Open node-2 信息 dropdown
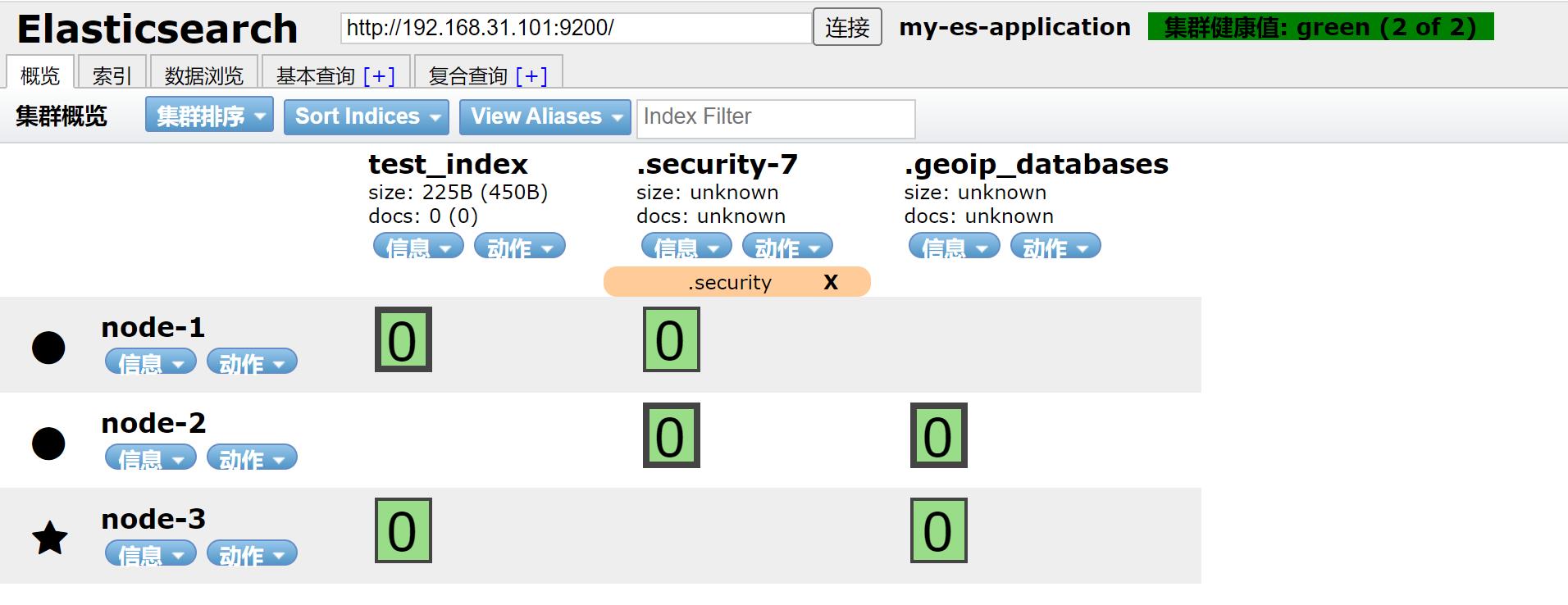 click(151, 457)
